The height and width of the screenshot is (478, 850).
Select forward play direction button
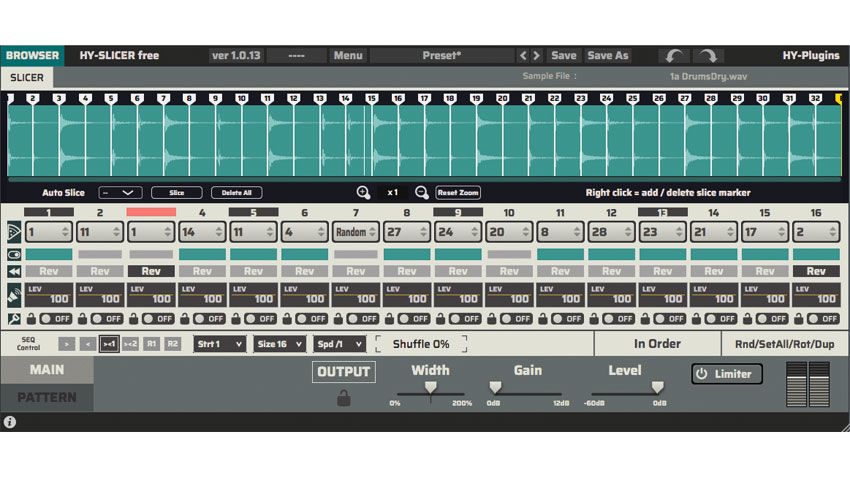coord(67,344)
